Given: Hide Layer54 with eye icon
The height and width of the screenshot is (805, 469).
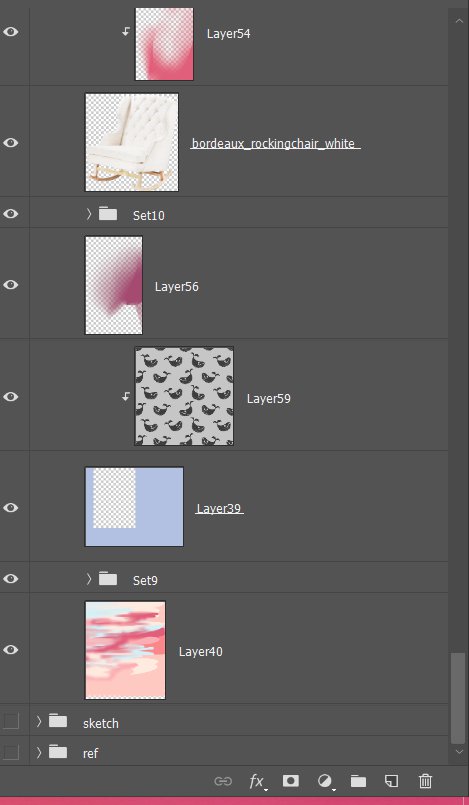Looking at the screenshot, I should tap(10, 32).
